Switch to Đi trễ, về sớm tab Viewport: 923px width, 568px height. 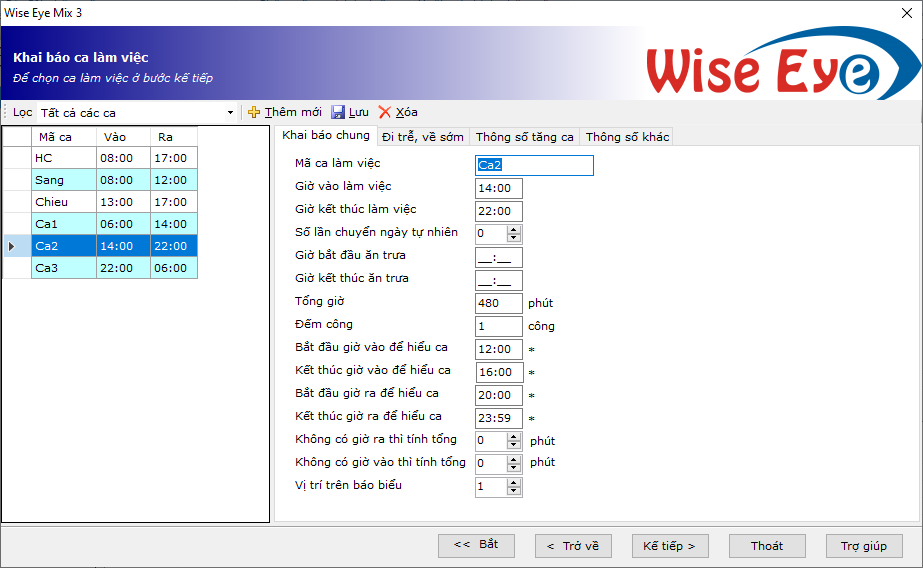coord(422,137)
